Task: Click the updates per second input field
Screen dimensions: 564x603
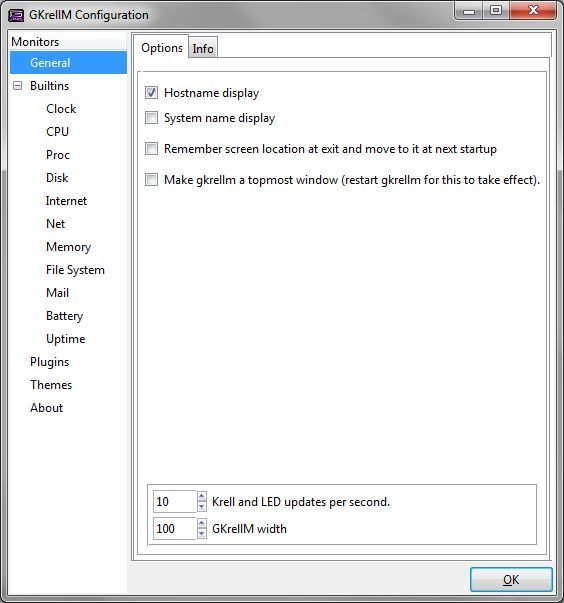Action: (175, 501)
